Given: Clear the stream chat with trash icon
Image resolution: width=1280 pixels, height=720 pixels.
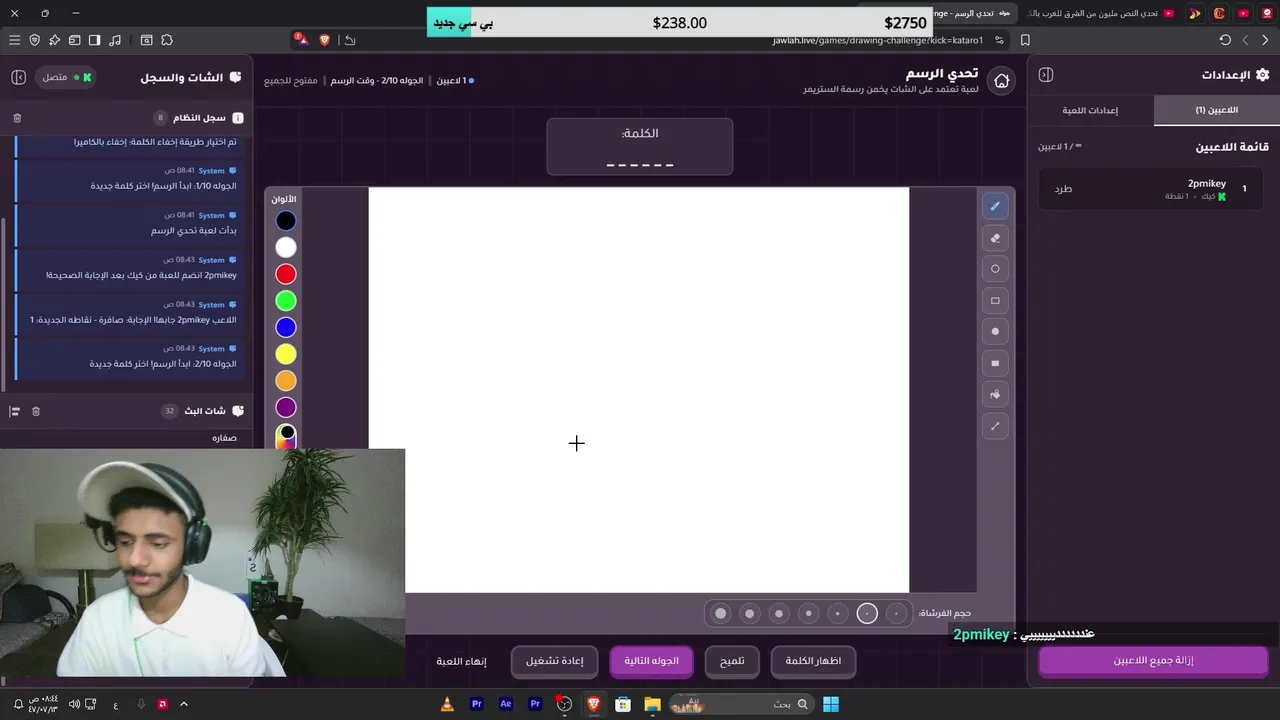Looking at the screenshot, I should coord(36,411).
